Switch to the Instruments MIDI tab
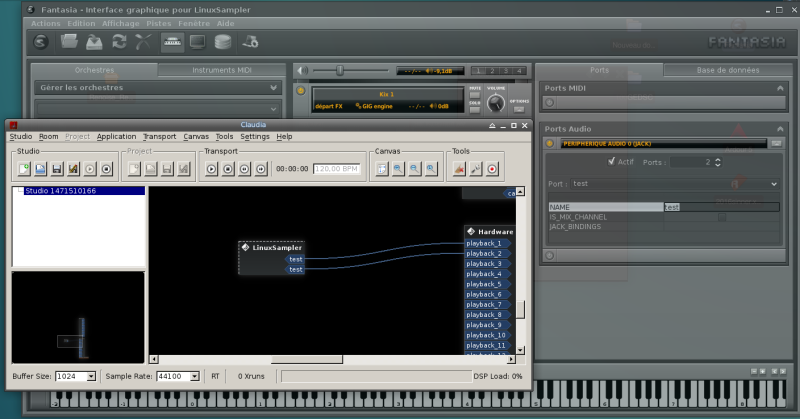The height and width of the screenshot is (419, 800). click(221, 70)
